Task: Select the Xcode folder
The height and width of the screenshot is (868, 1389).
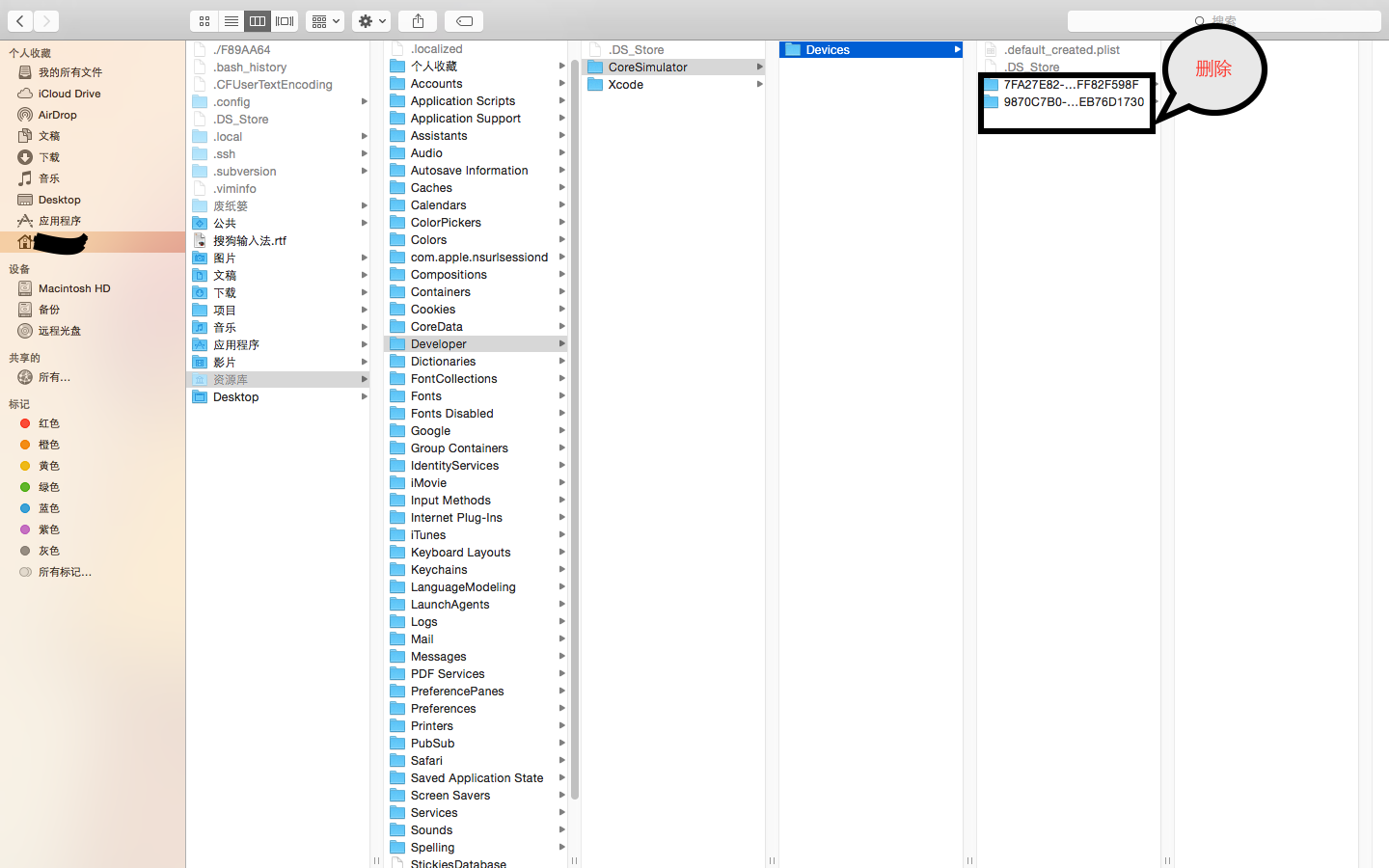Action: (x=673, y=85)
